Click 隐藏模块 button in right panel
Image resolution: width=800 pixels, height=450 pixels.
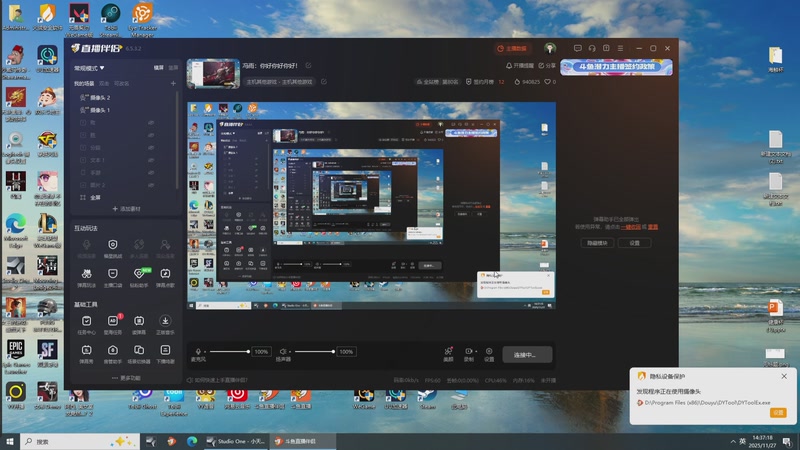(x=597, y=243)
